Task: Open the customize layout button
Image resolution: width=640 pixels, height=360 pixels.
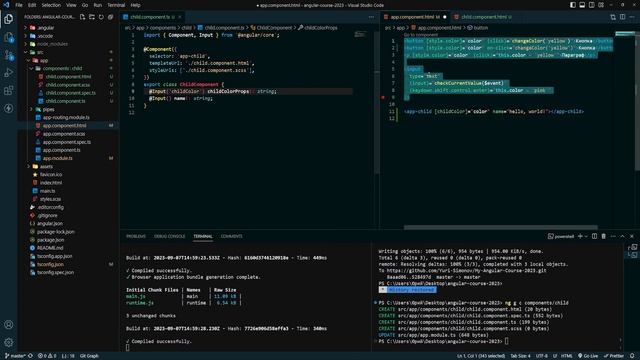Action: (601, 5)
